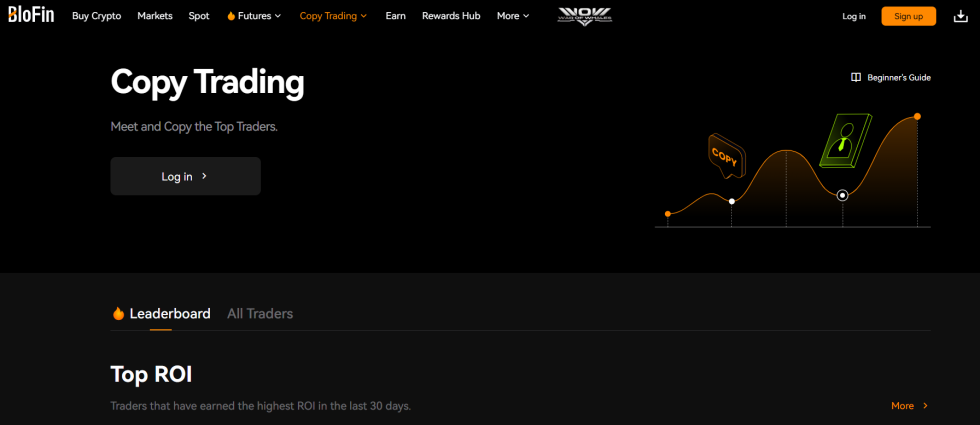
Task: Switch to the All Traders tab
Action: (260, 314)
